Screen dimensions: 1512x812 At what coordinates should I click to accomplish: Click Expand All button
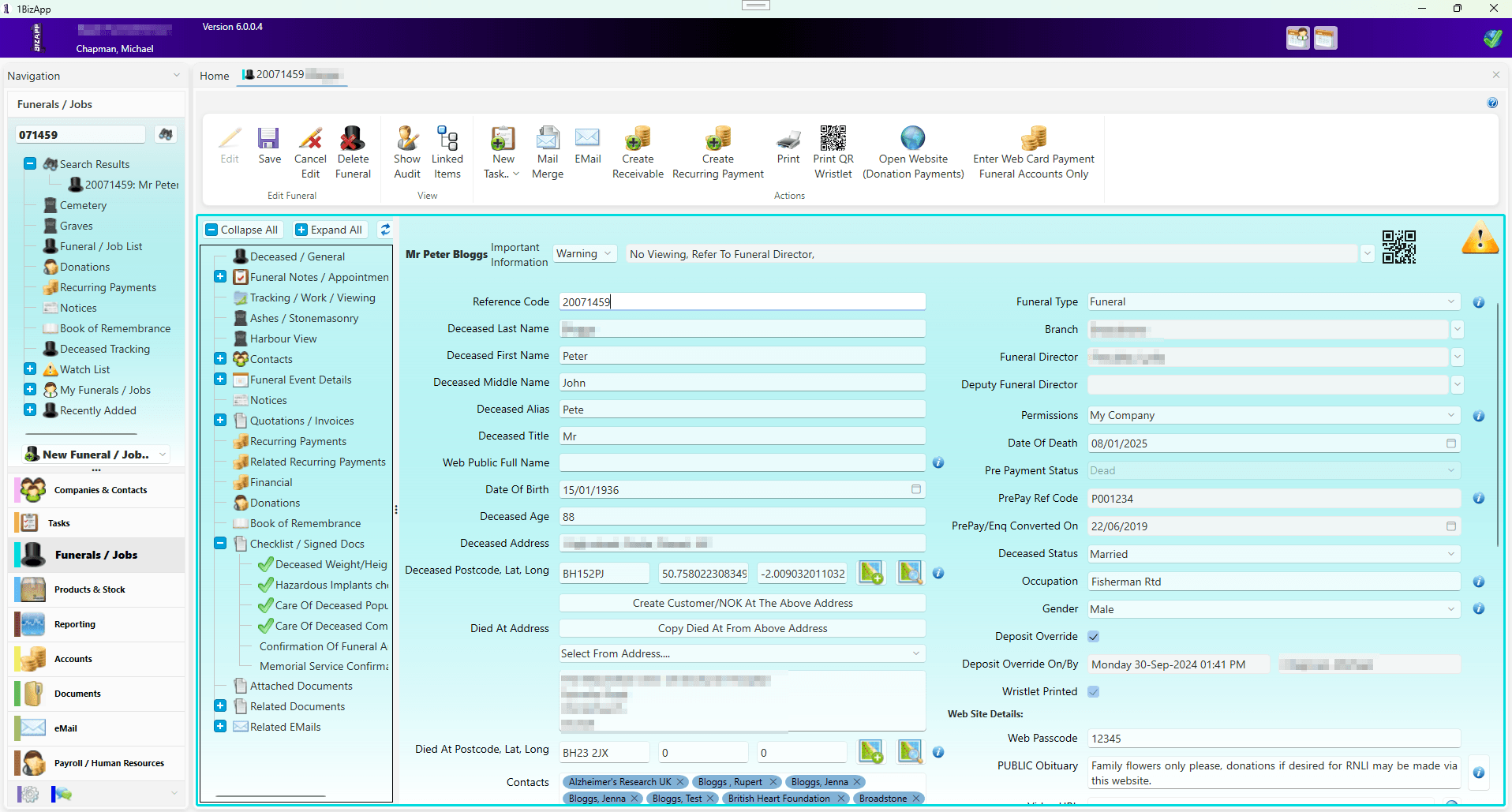(329, 230)
